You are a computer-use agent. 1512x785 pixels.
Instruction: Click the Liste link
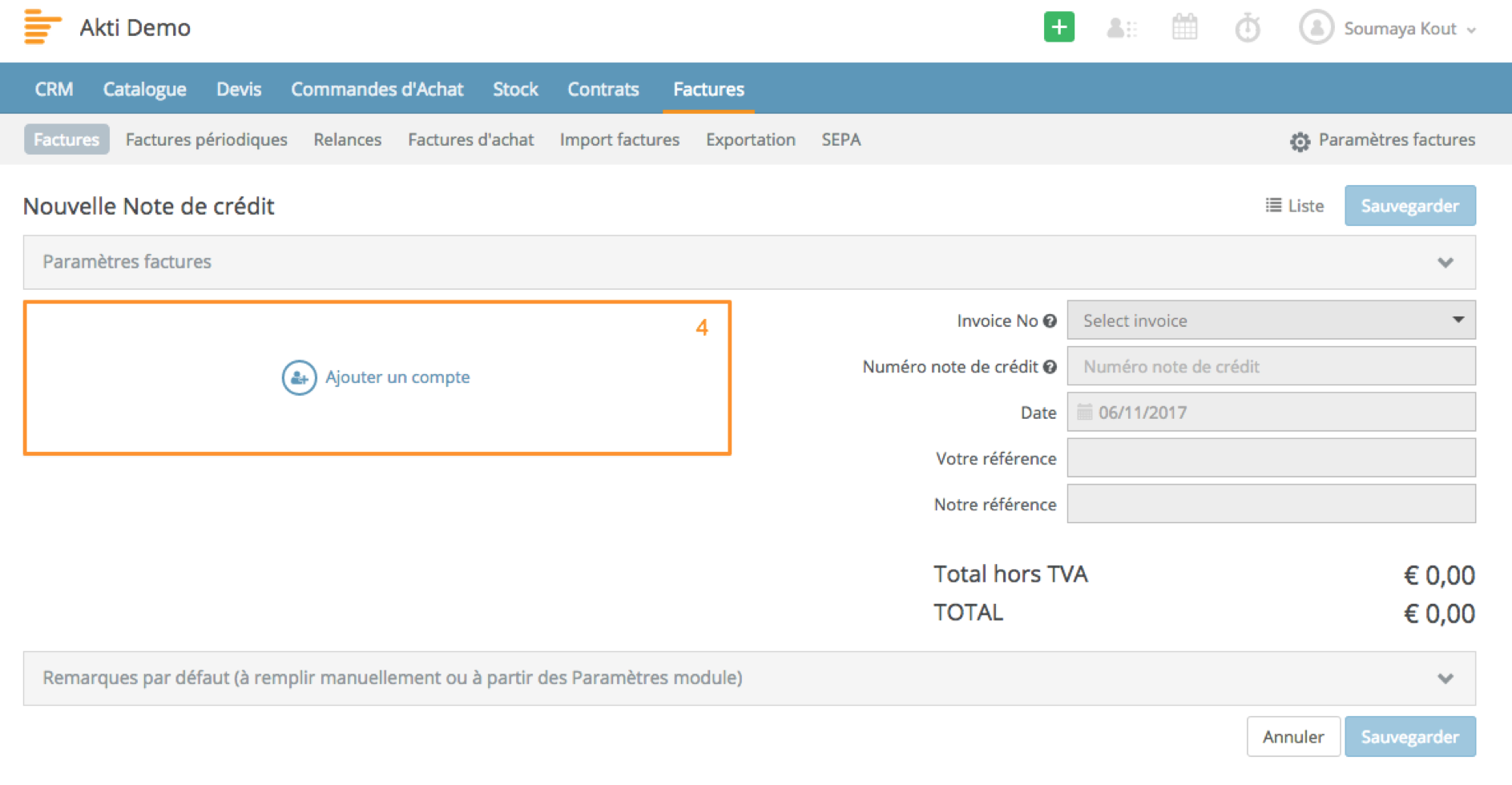pos(1305,206)
